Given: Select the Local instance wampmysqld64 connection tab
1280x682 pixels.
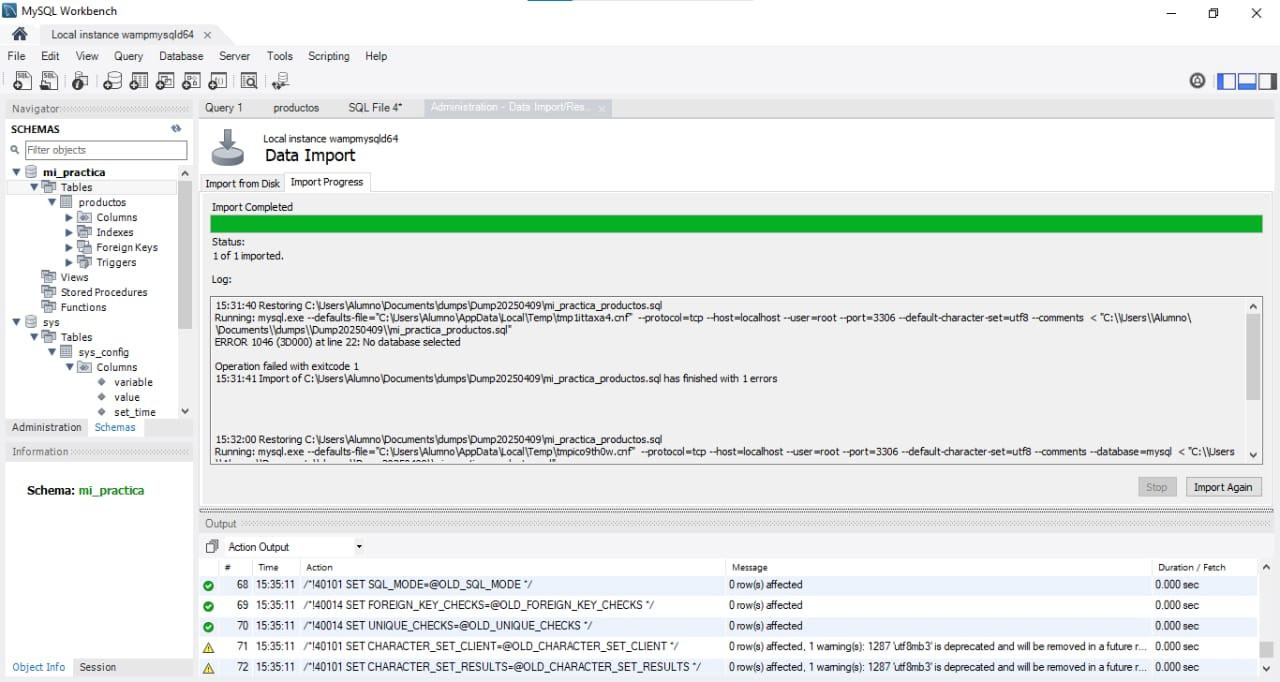Looking at the screenshot, I should (x=122, y=34).
